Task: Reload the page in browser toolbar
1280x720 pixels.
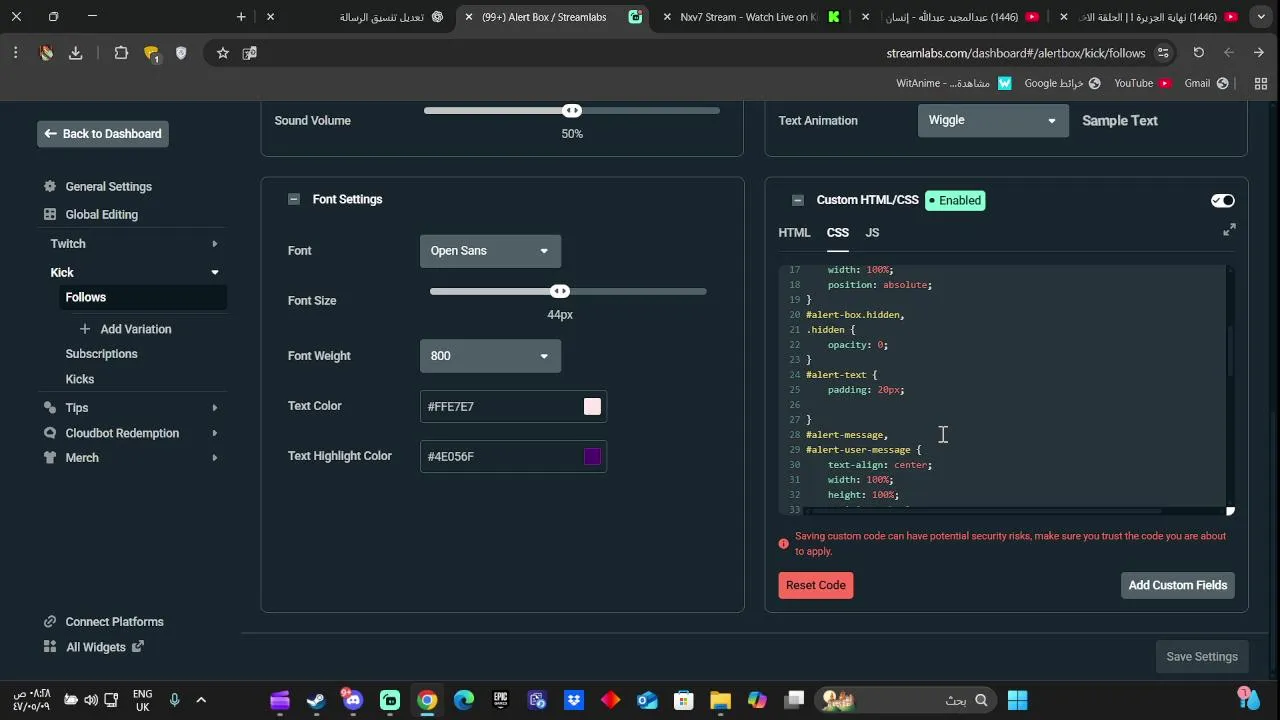Action: click(1199, 53)
